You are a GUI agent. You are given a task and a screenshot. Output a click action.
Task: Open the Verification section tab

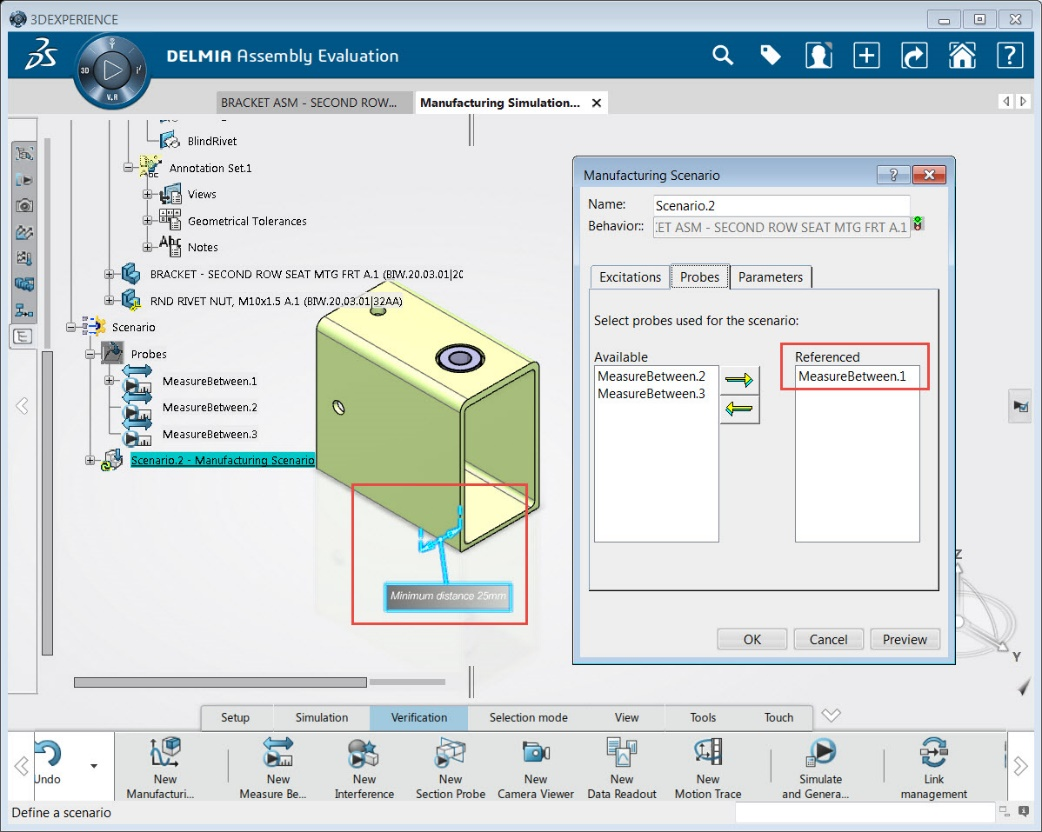pos(419,718)
